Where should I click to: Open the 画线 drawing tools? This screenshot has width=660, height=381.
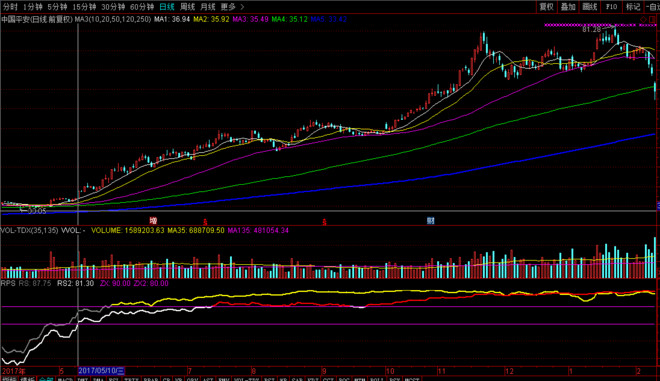click(589, 7)
